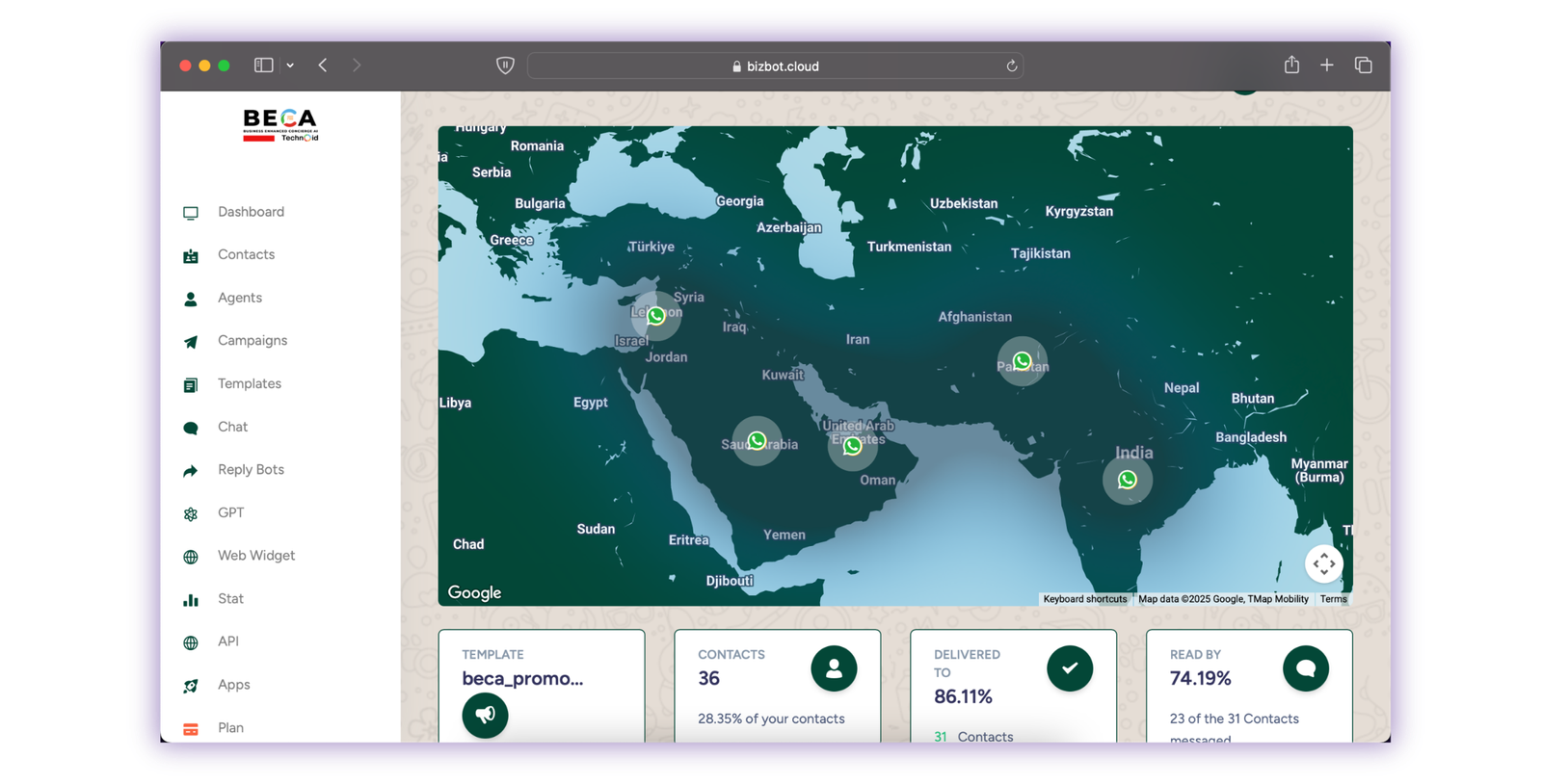Click the BECA logo
Image resolution: width=1542 pixels, height=784 pixels.
280,125
